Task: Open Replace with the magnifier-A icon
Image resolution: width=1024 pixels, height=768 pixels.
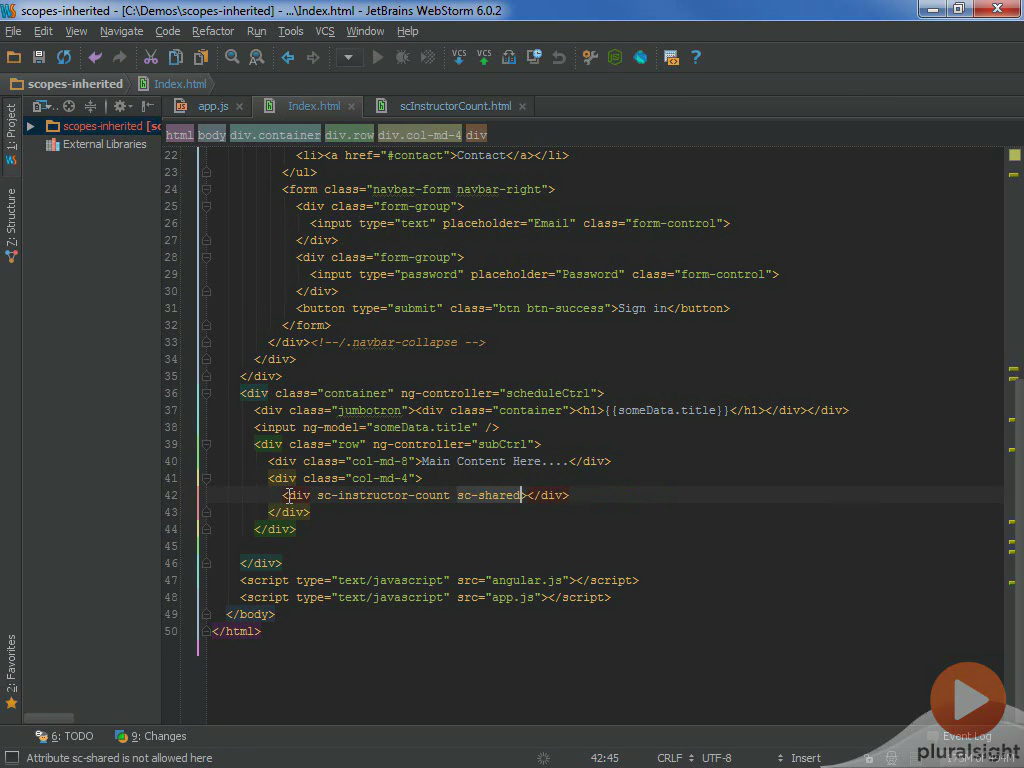Action: [x=257, y=57]
